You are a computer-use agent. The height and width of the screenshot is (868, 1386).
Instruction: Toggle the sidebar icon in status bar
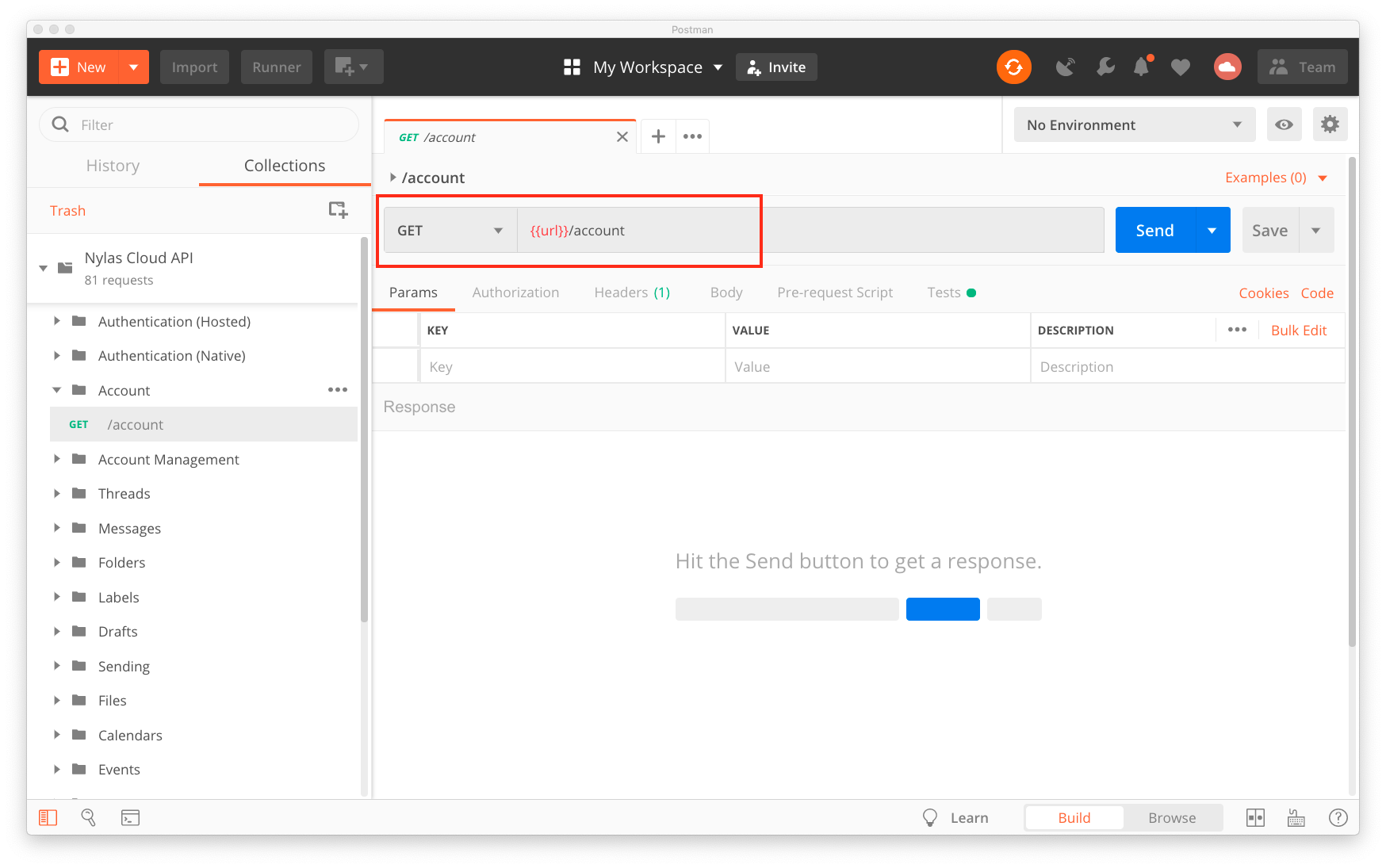click(x=48, y=817)
